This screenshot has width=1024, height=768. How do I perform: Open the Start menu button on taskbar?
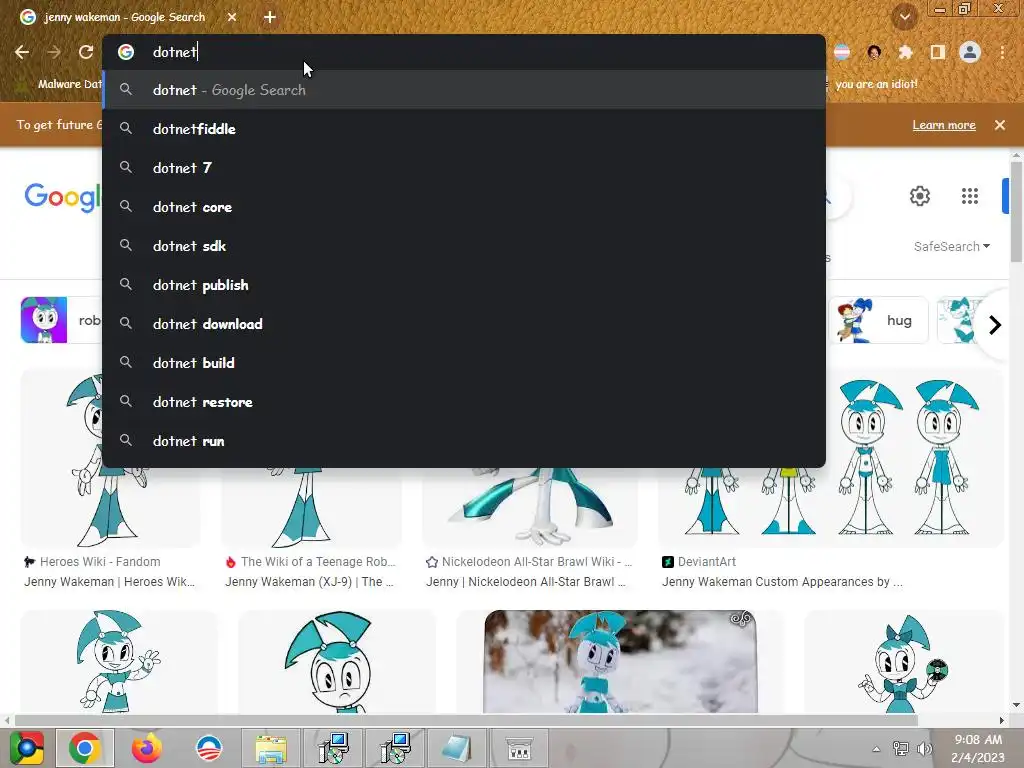point(27,748)
